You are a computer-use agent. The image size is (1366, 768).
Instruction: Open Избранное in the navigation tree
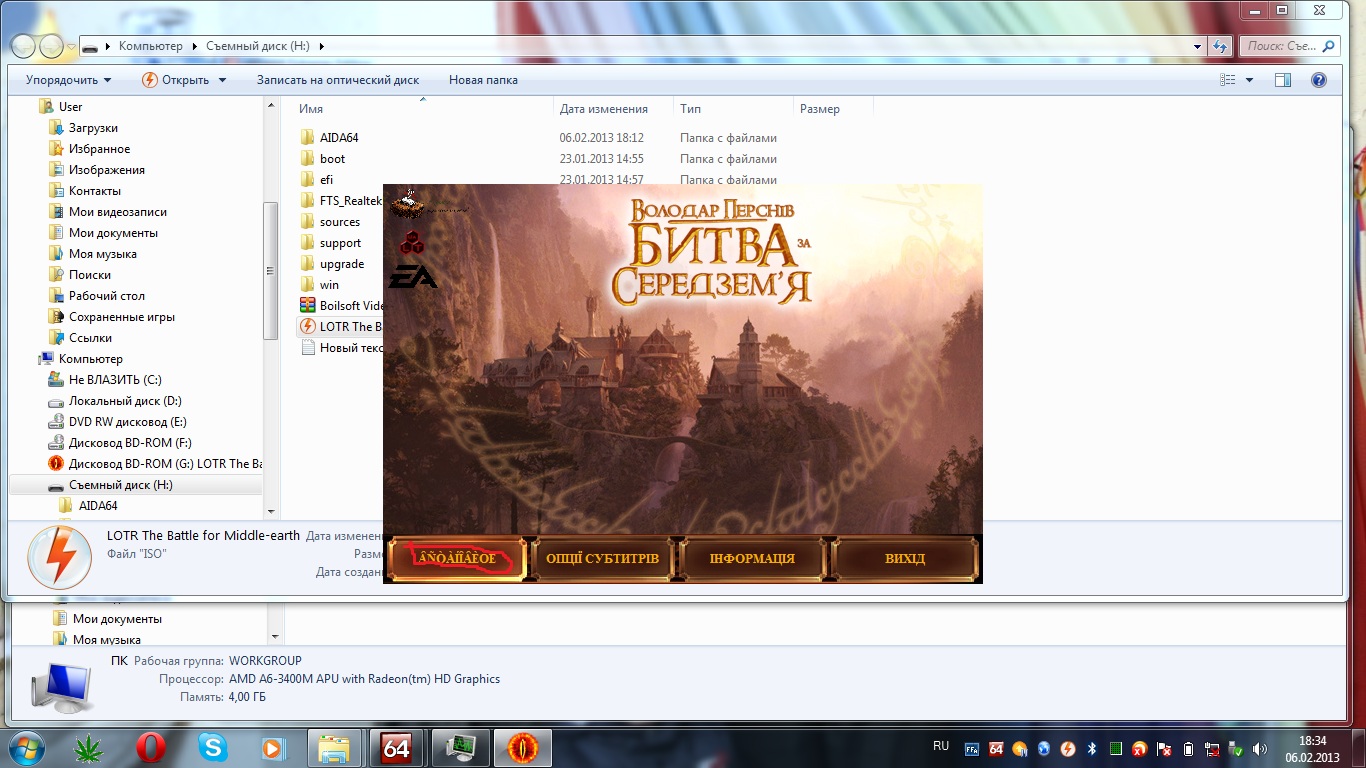coord(99,149)
